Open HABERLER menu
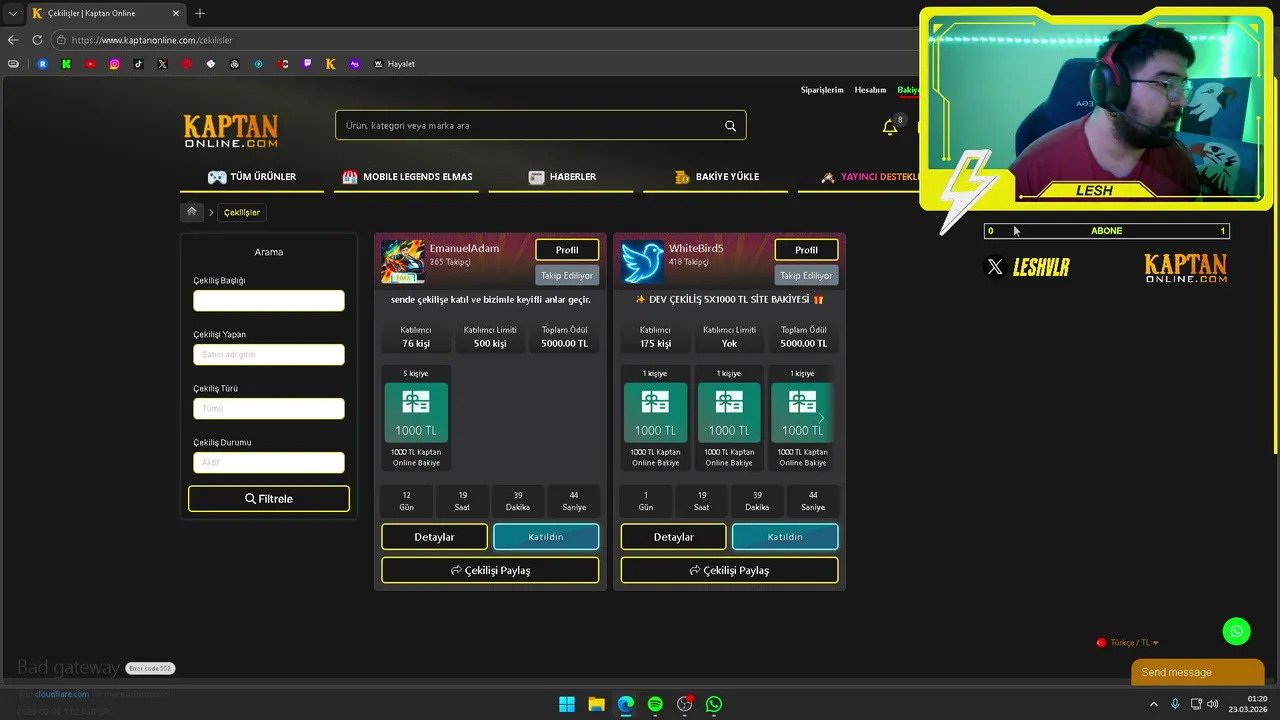 tap(563, 177)
